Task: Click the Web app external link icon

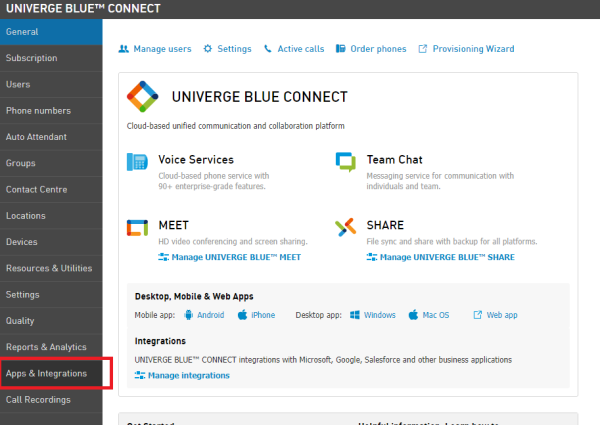Action: (478, 315)
